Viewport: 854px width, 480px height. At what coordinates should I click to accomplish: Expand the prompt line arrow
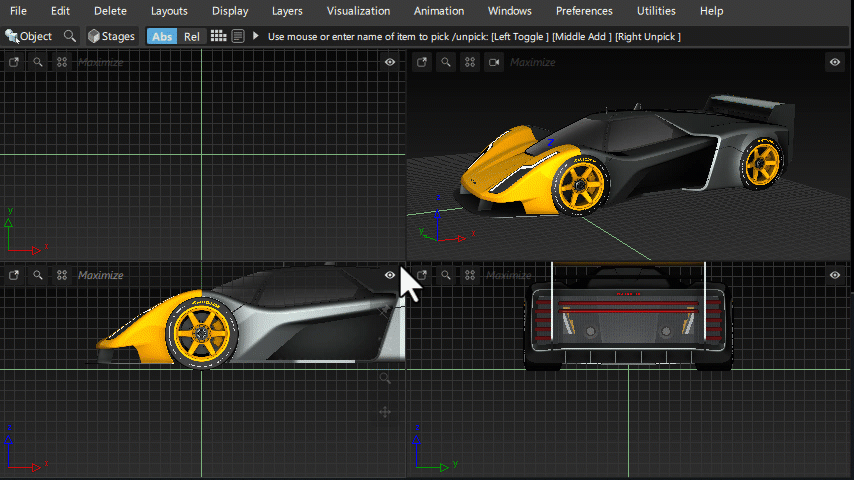256,36
